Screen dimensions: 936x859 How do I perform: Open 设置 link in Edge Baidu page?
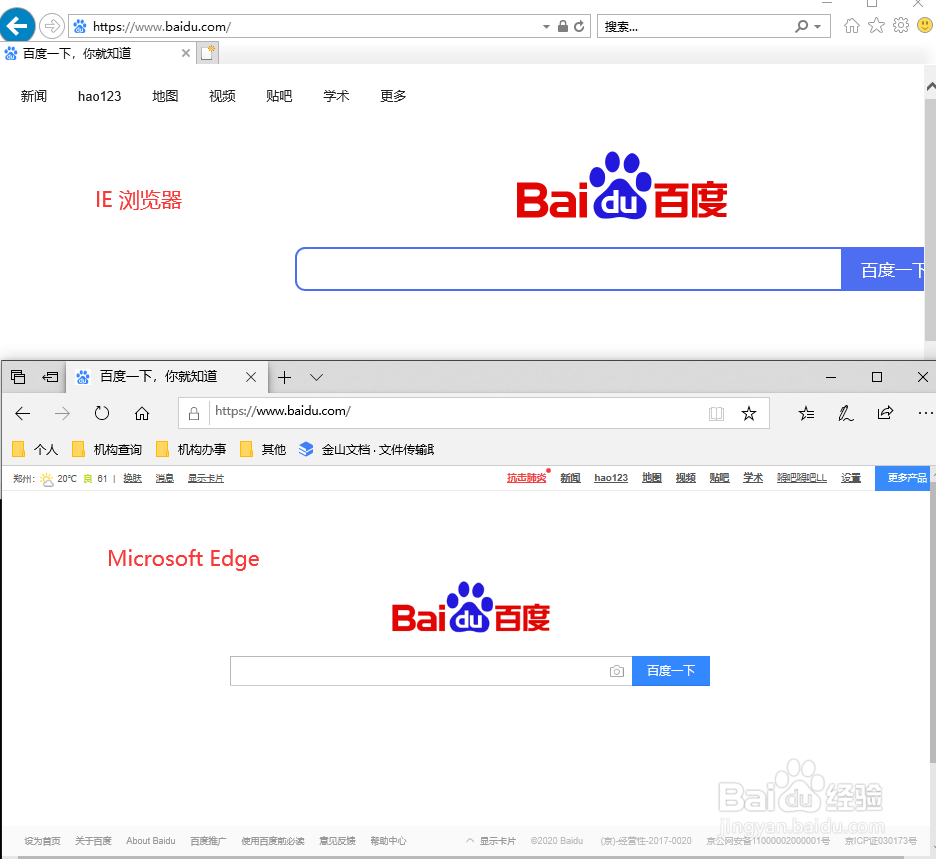click(851, 478)
